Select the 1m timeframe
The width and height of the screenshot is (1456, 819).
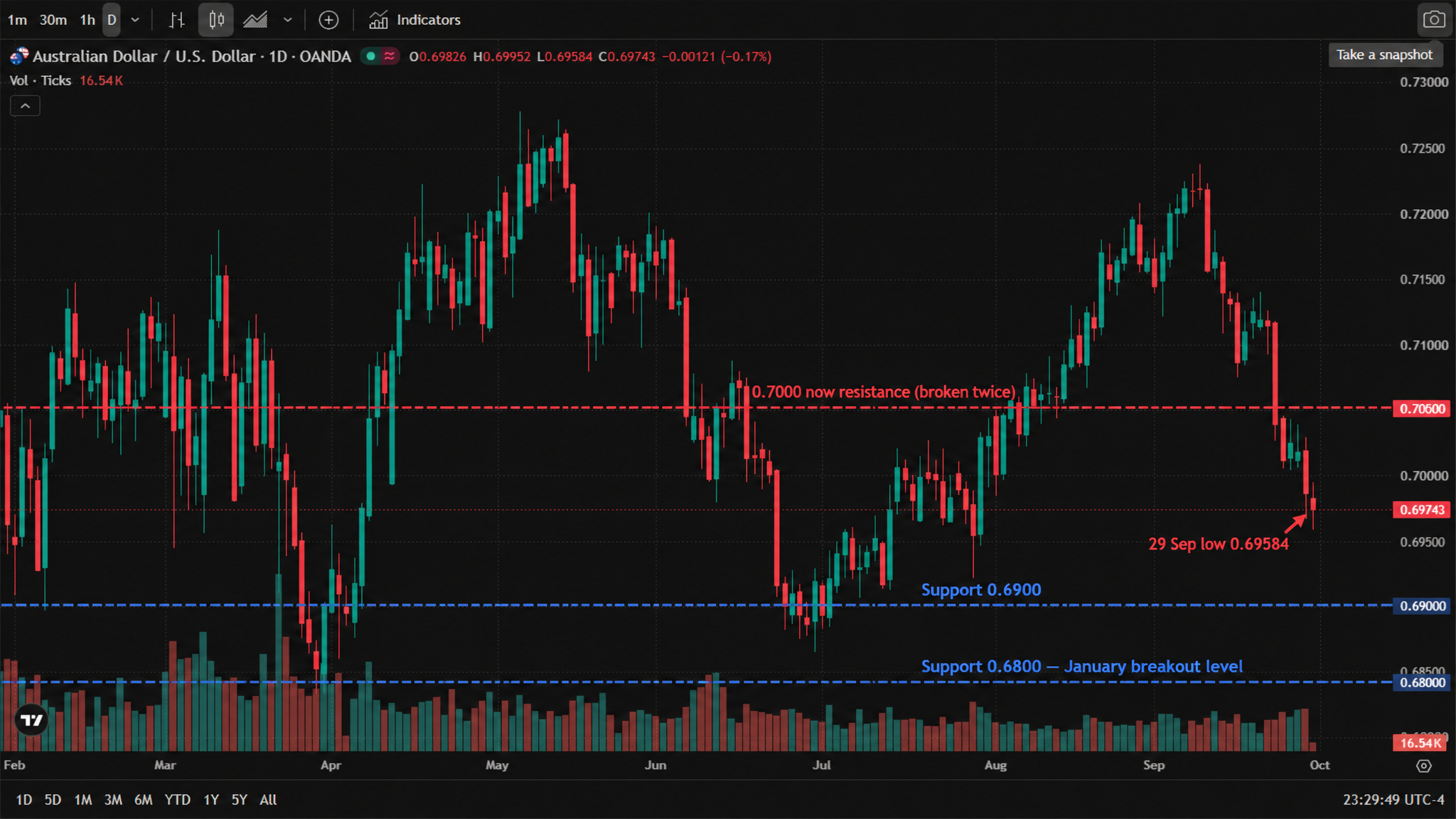coord(17,20)
